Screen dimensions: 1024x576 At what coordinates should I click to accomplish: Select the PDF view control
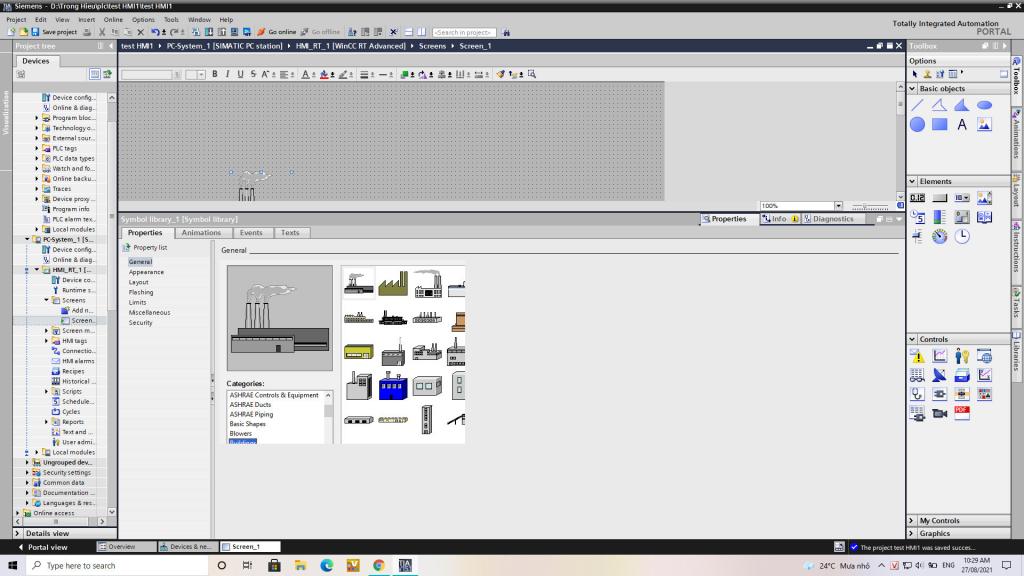pos(962,413)
